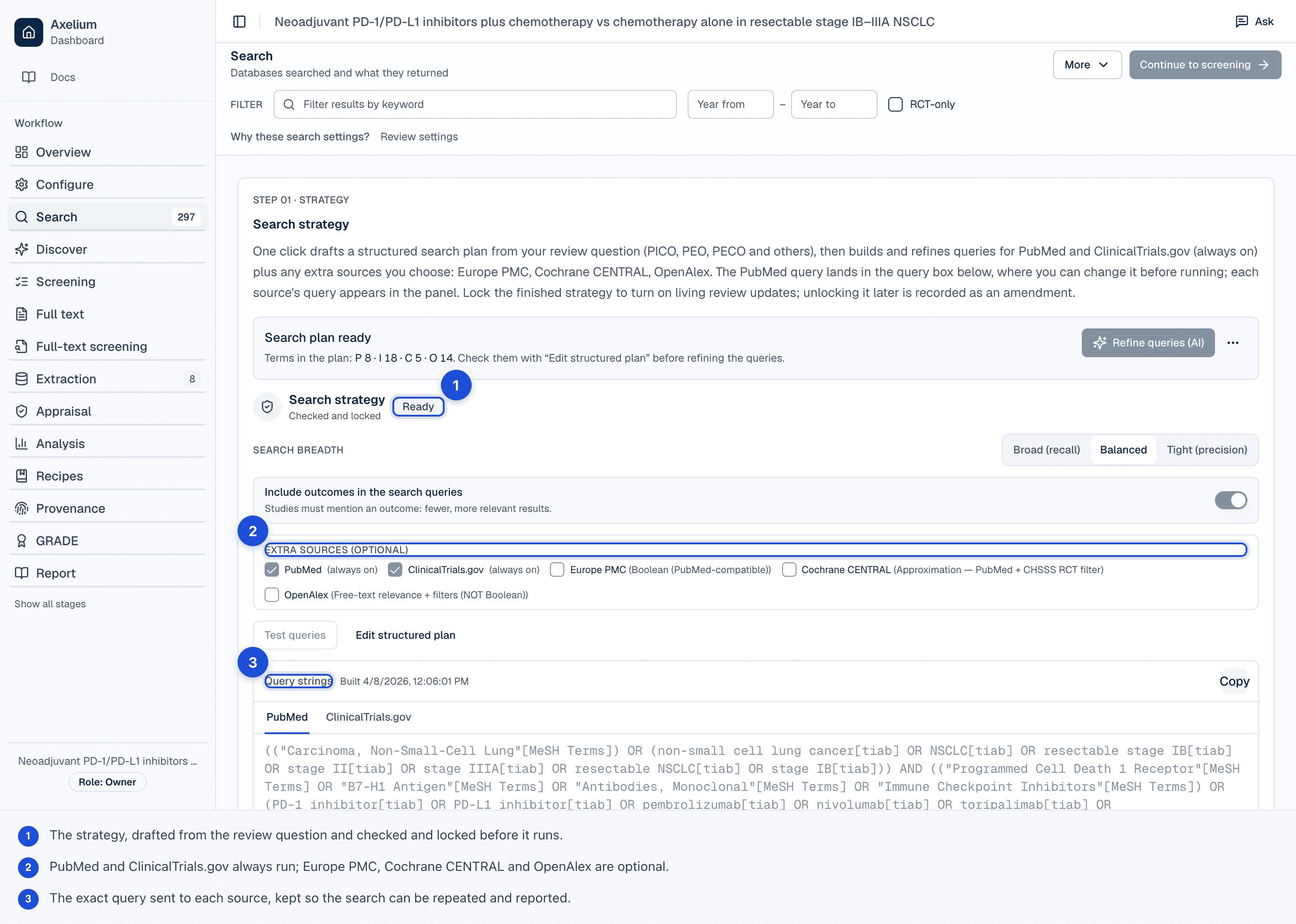Check the Europe PMC source

(x=557, y=570)
